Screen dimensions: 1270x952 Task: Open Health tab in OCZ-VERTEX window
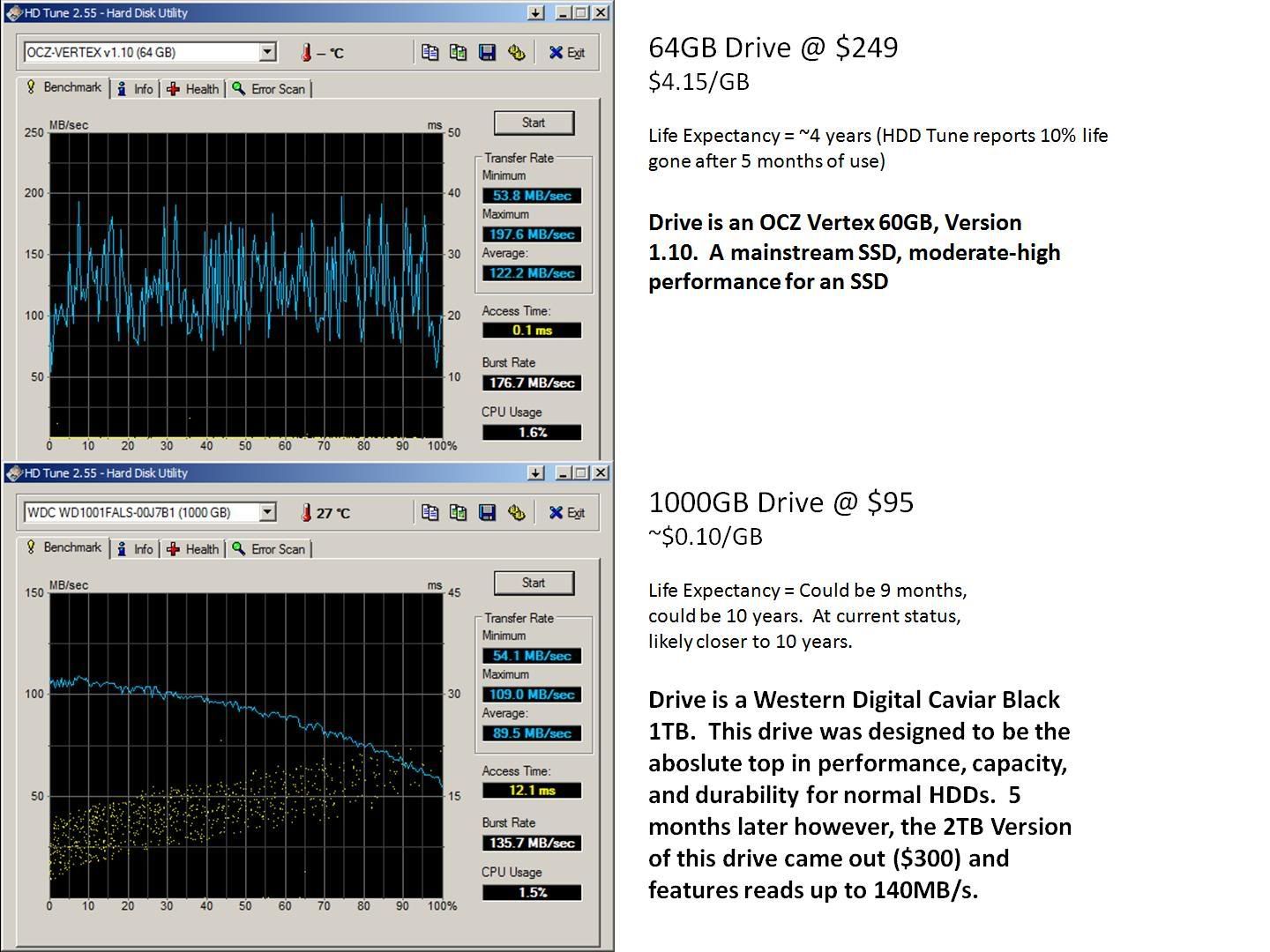[192, 89]
